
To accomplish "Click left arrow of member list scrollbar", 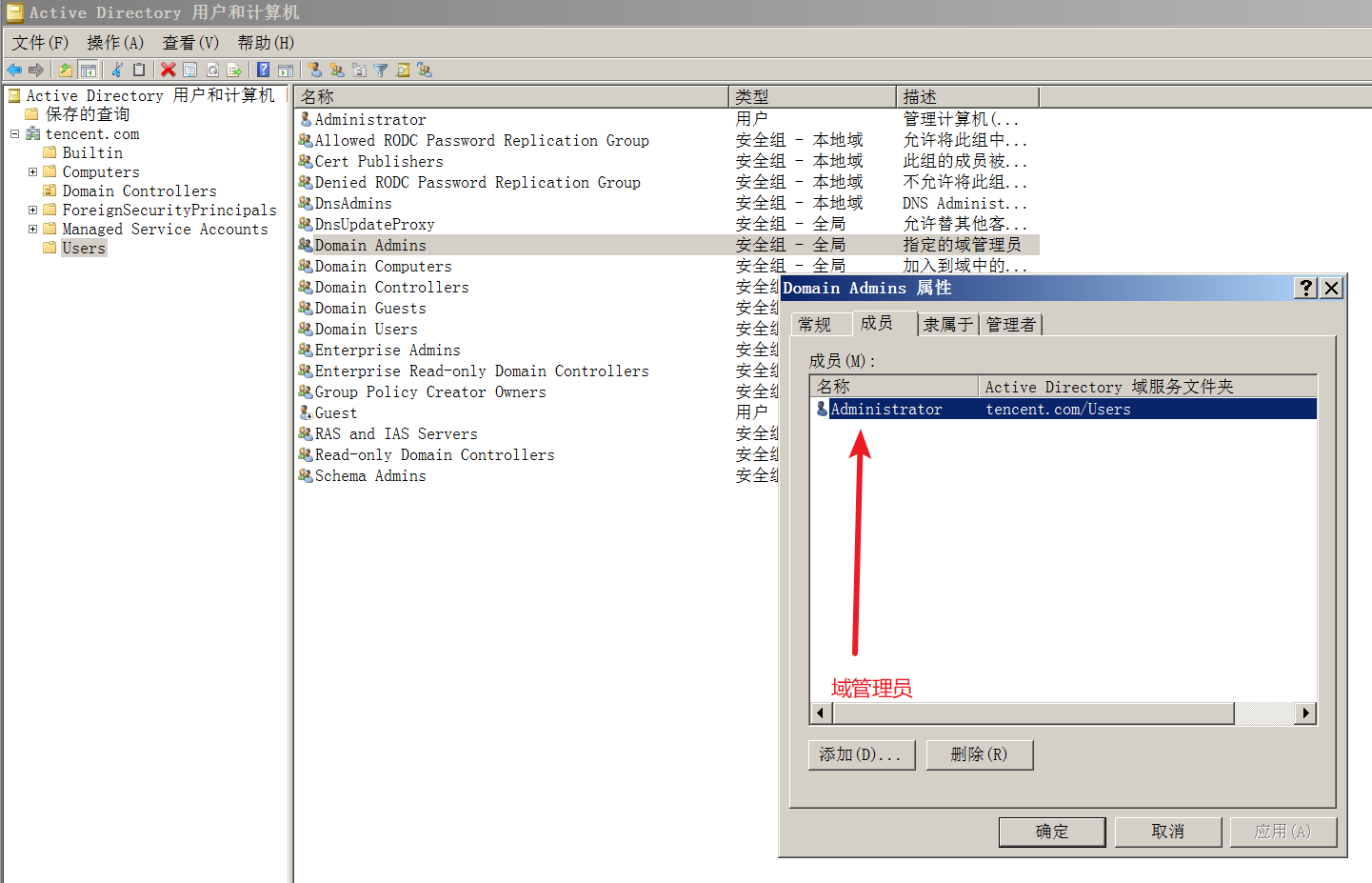I will point(821,713).
